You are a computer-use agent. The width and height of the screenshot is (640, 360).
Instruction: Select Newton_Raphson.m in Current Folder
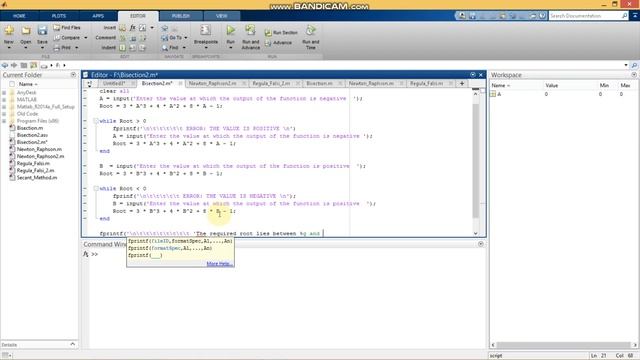(39, 149)
